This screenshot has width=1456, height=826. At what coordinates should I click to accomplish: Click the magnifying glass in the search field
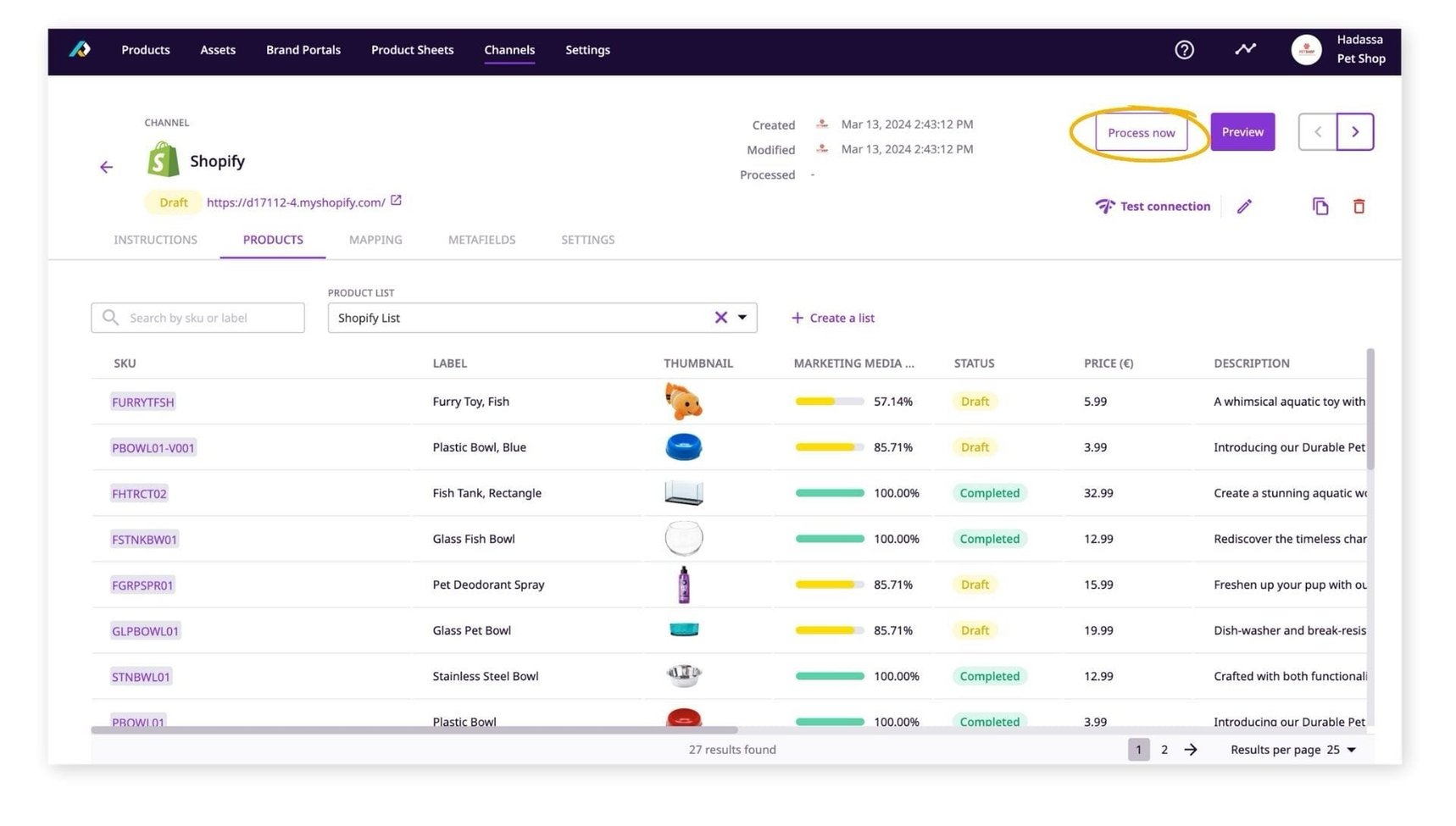point(110,317)
